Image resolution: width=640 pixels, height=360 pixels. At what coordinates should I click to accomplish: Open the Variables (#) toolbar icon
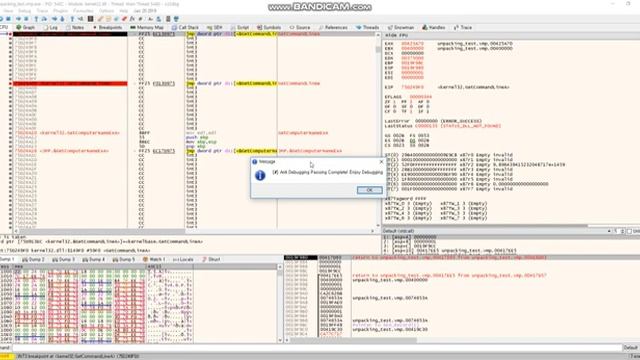click(x=140, y=19)
